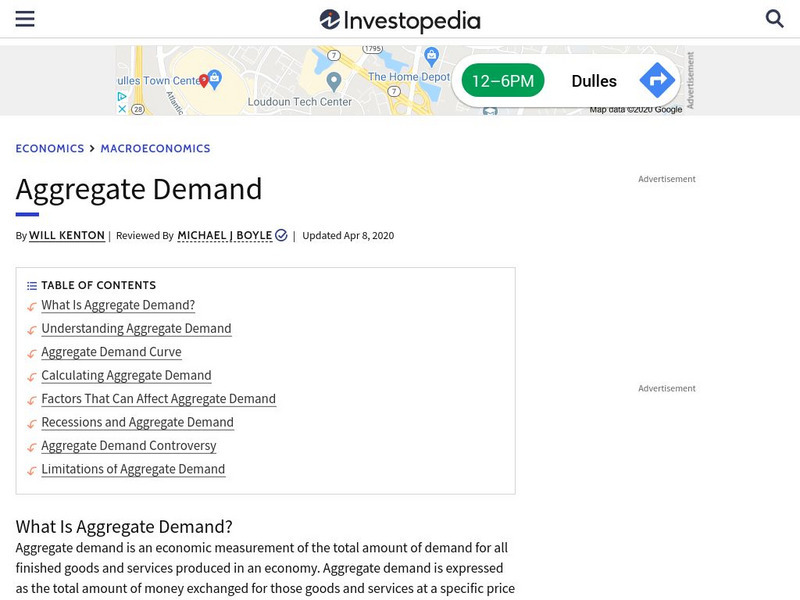Open Aggregate Demand Controversy section

click(x=127, y=446)
